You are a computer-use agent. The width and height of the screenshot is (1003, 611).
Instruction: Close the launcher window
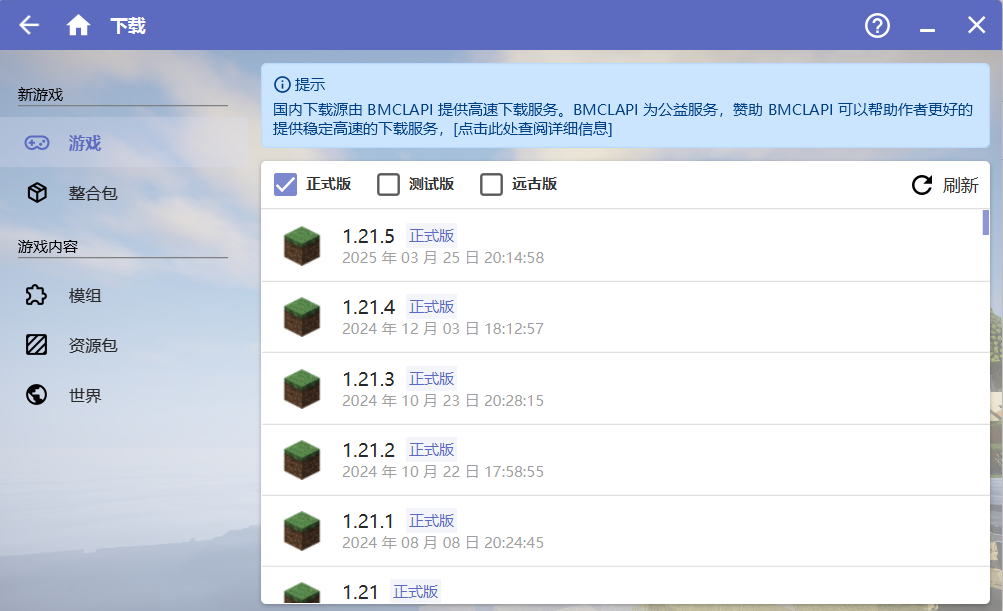click(976, 25)
